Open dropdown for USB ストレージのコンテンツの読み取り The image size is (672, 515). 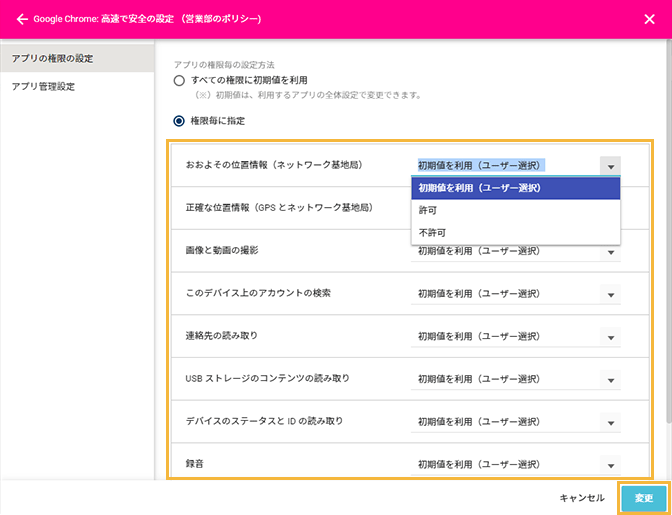(610, 380)
